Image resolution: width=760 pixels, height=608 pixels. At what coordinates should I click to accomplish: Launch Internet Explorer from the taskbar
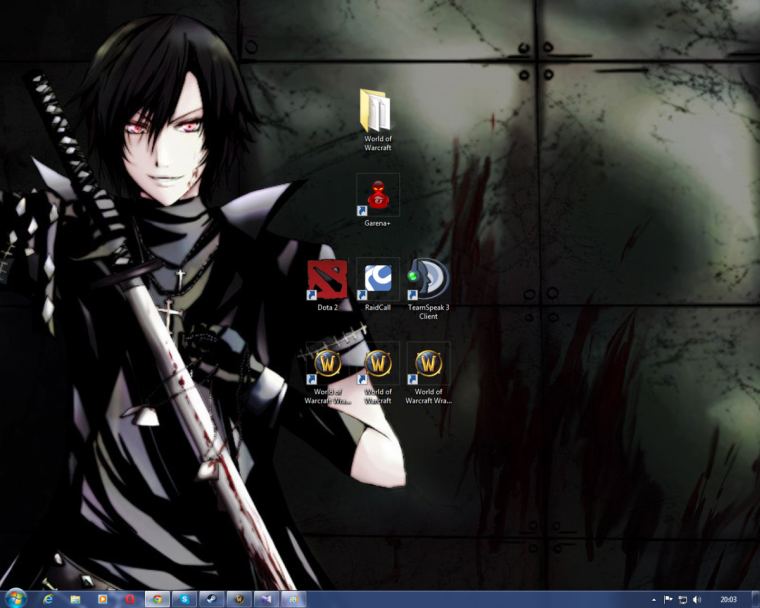pos(48,599)
